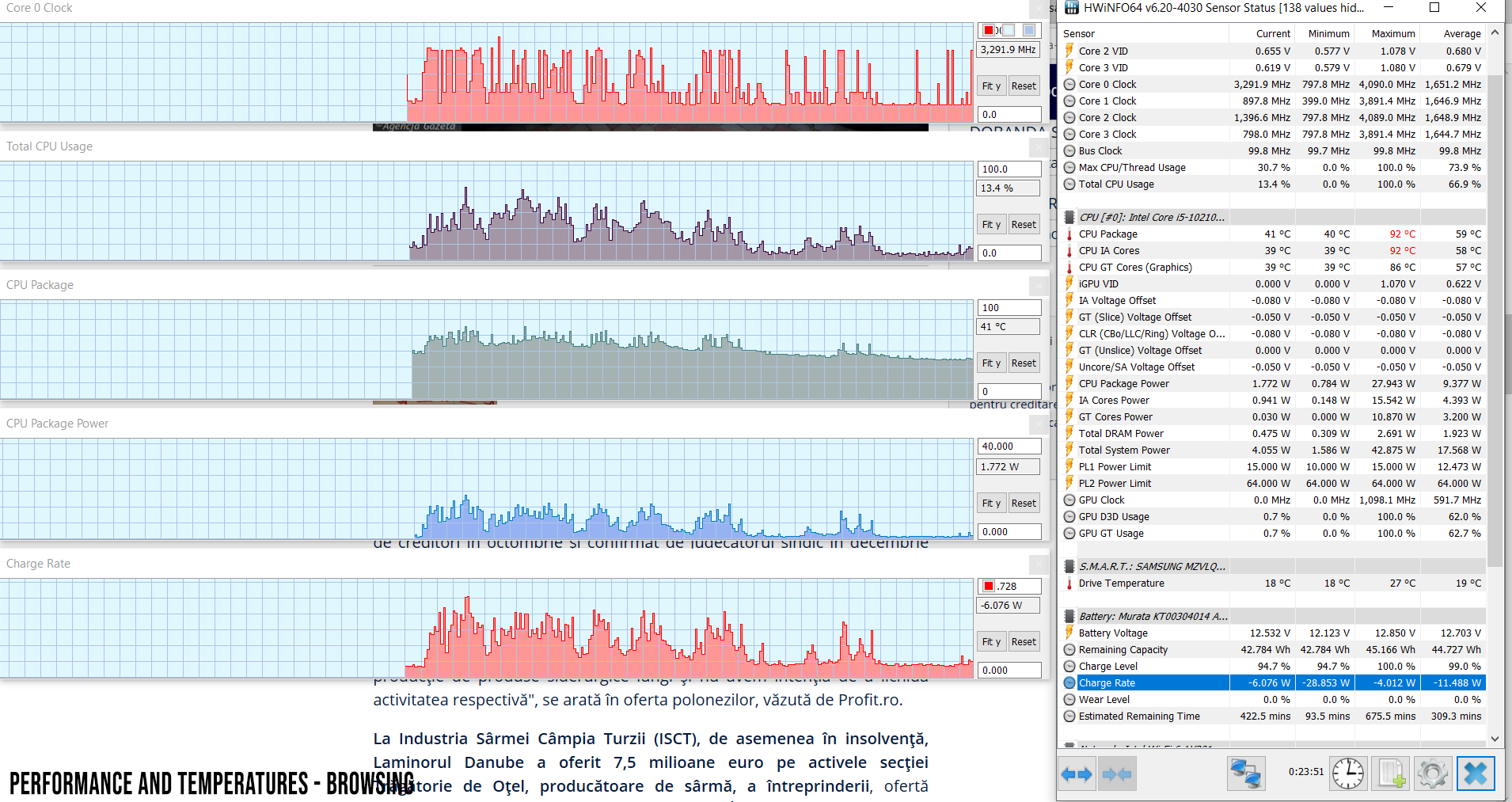Image resolution: width=1512 pixels, height=802 pixels.
Task: Click the Current column header
Action: coord(1262,33)
